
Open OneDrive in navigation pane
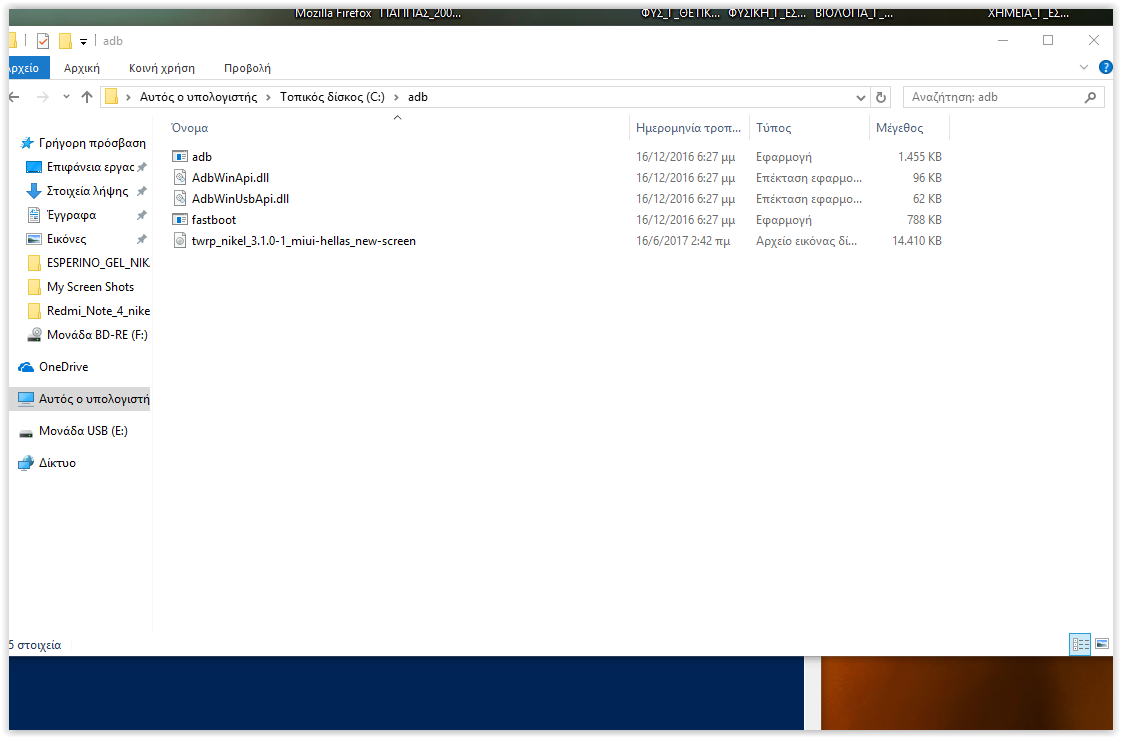(63, 367)
